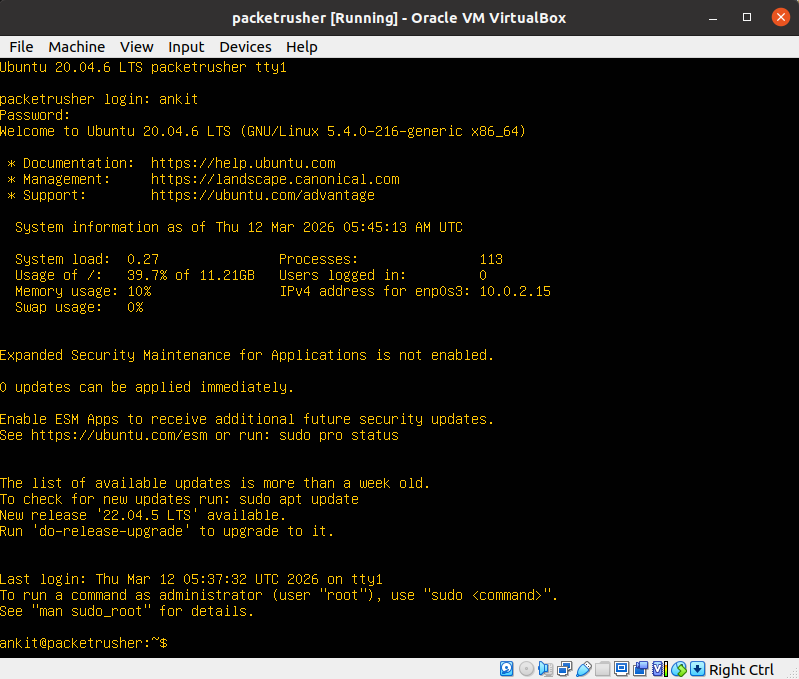Open the optical drive indicator in status bar
This screenshot has height=679, width=799.
pyautogui.click(x=526, y=669)
